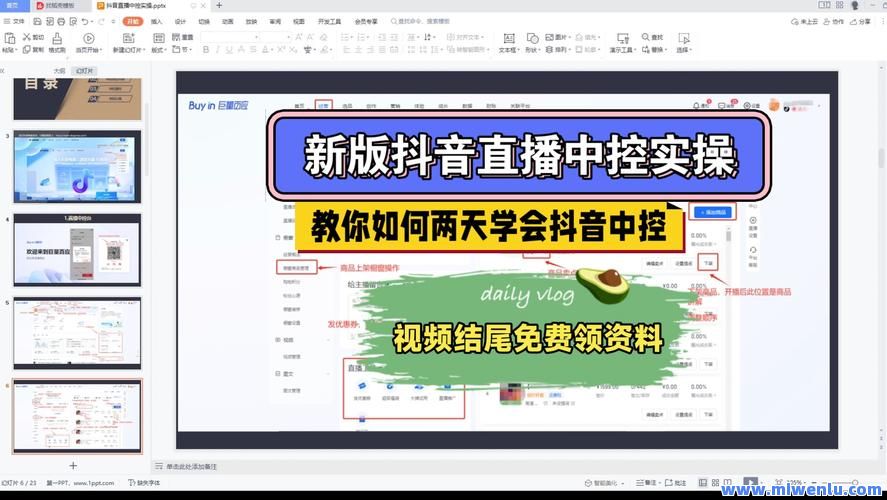Click the Shapes (形状) icon

[531, 42]
